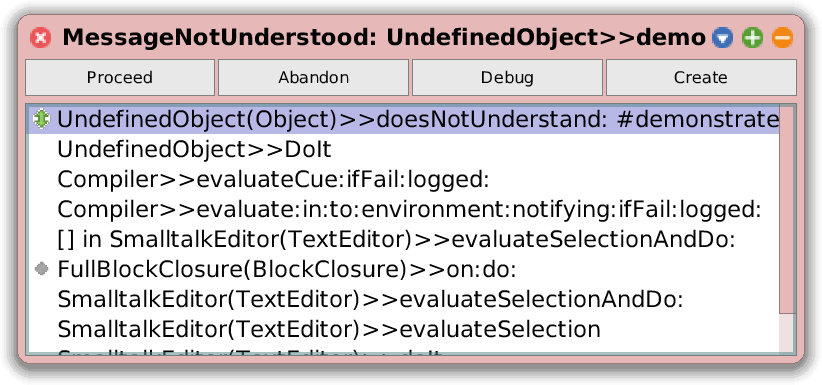The height and width of the screenshot is (385, 822).
Task: Click the green arrow icon beside doesNotUnderstand
Action: click(41, 120)
